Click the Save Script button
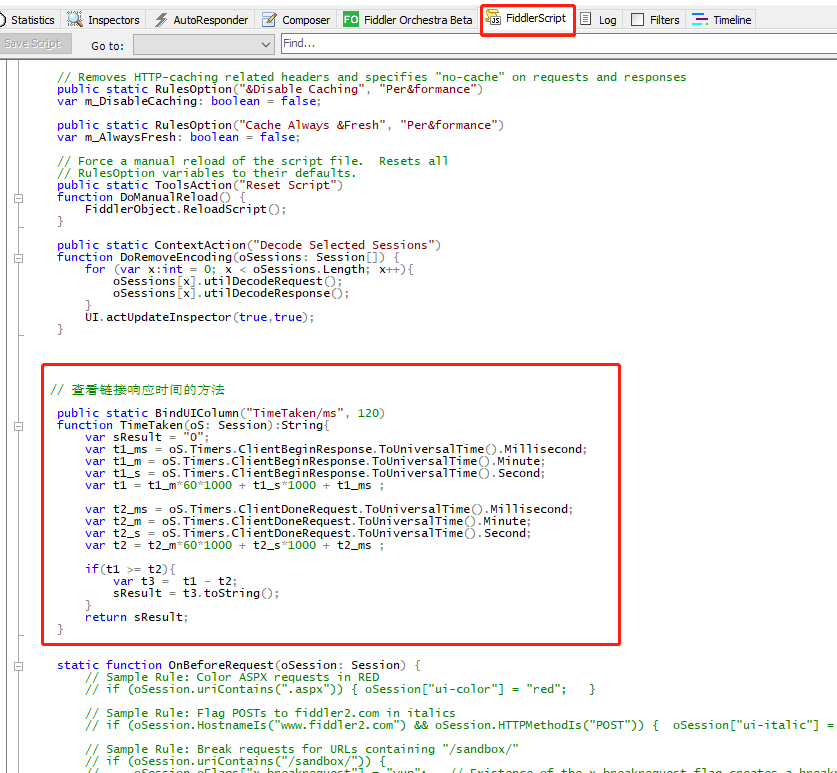The height and width of the screenshot is (773, 837). pyautogui.click(x=36, y=43)
